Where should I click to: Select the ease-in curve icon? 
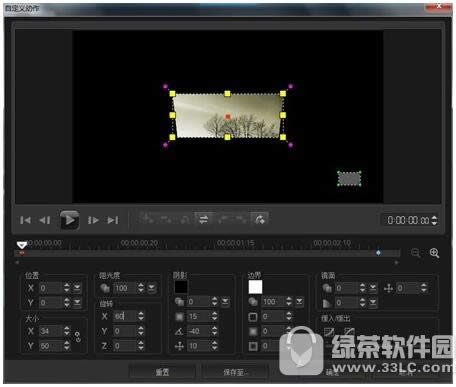pyautogui.click(x=329, y=332)
